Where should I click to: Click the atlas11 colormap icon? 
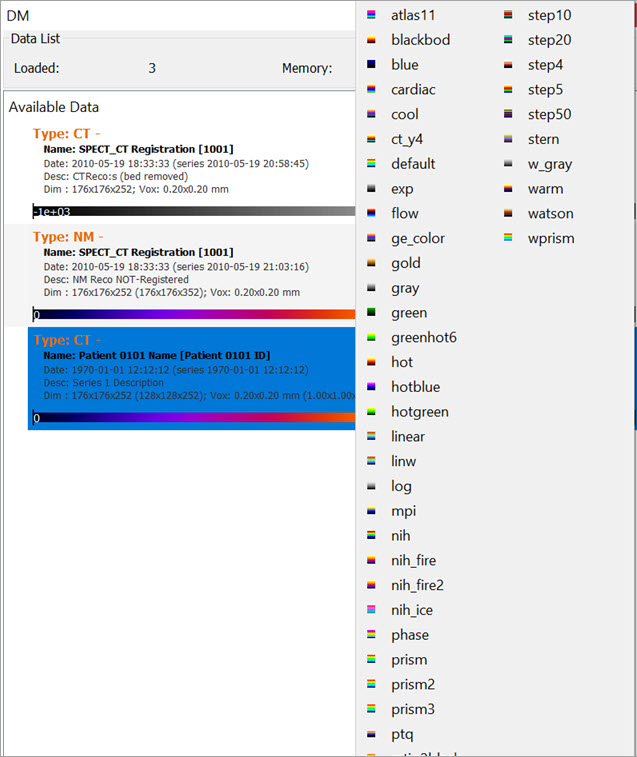tap(372, 16)
